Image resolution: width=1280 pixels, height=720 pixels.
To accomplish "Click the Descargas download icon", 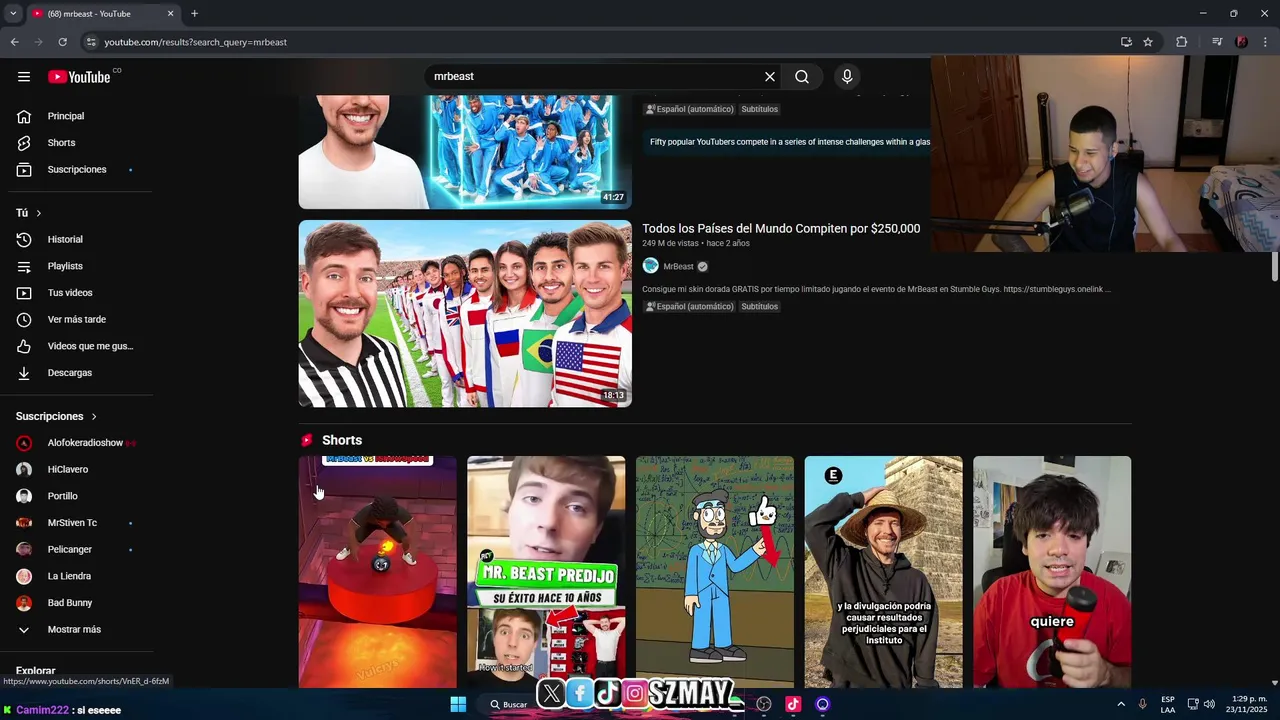I will 24,373.
